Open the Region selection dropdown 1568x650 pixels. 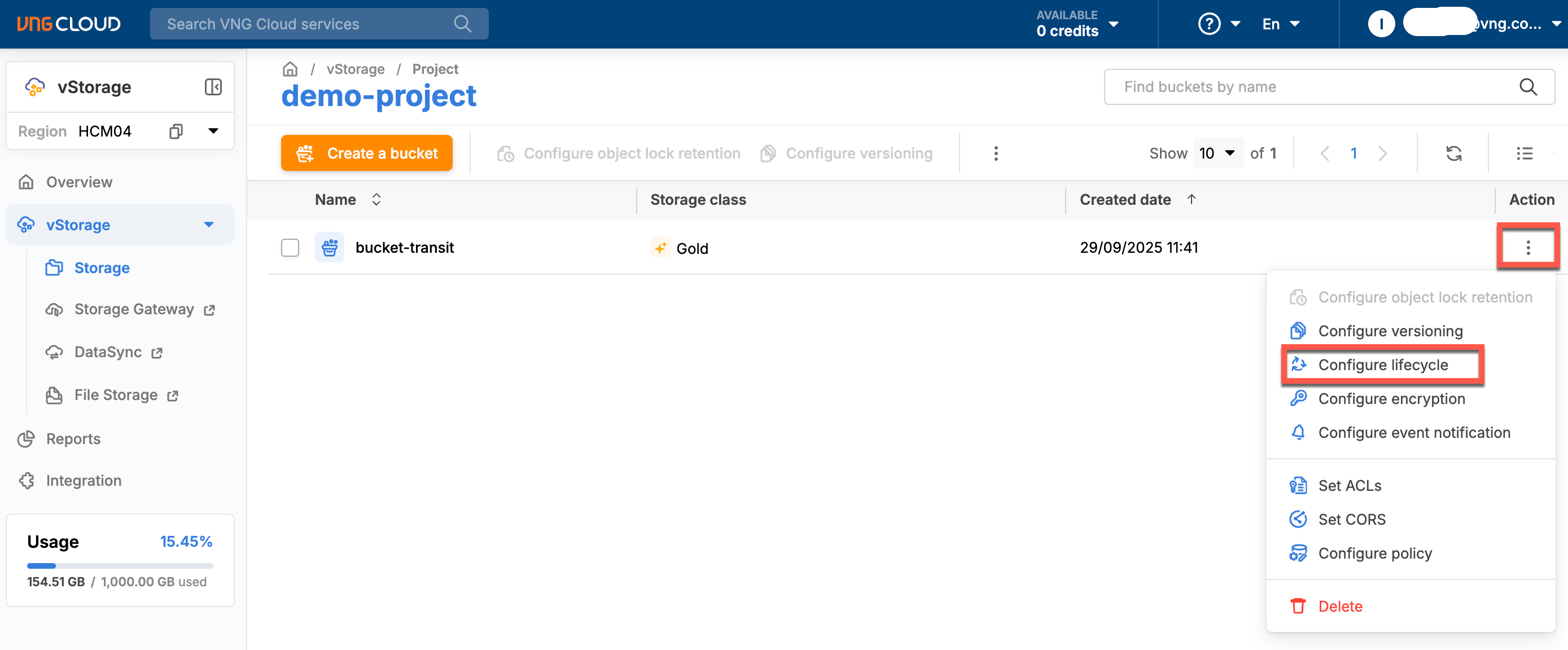[213, 131]
